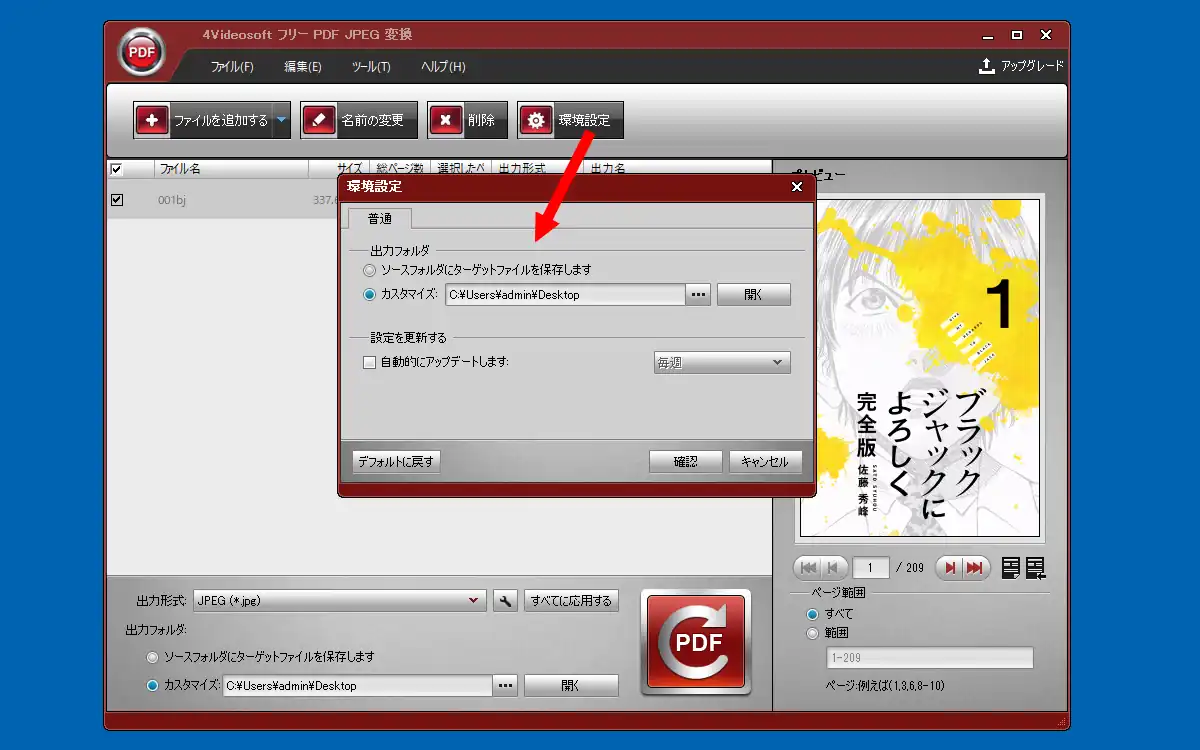The height and width of the screenshot is (750, 1200).
Task: Click the plus icon on Add File
Action: 152,120
